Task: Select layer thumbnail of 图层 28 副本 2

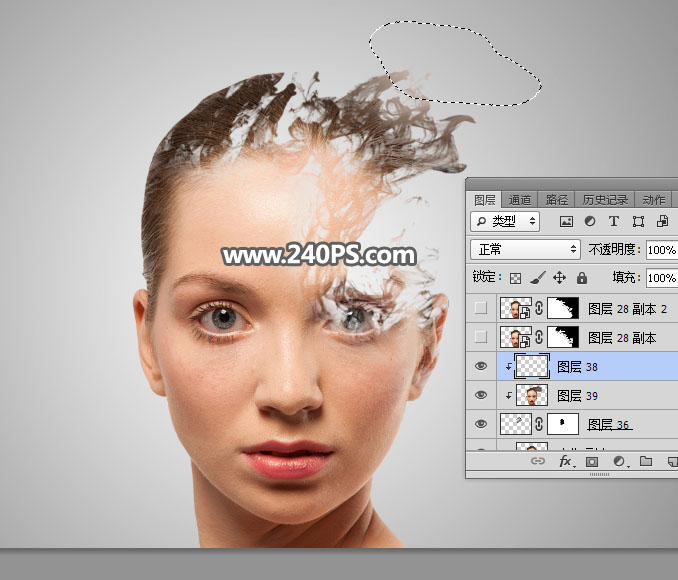Action: pyautogui.click(x=515, y=308)
